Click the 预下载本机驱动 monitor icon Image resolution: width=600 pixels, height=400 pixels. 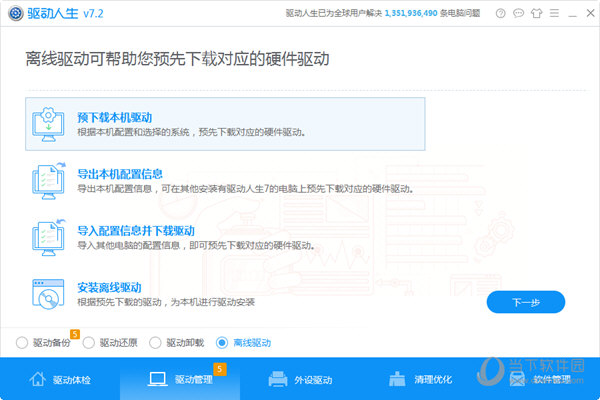[48, 124]
